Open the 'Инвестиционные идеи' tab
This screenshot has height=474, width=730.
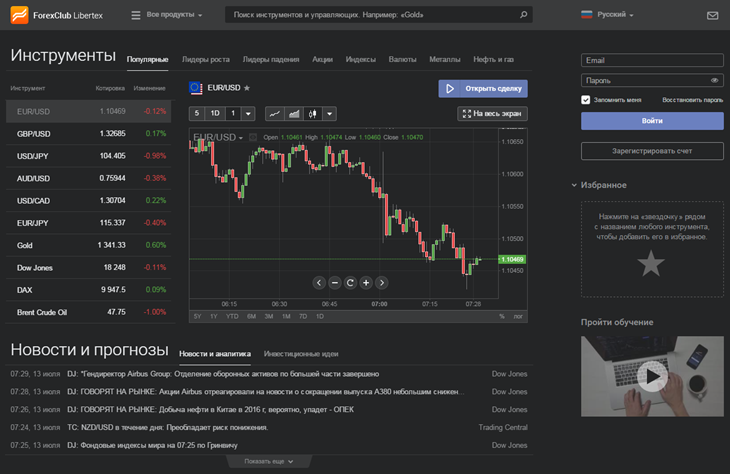[301, 354]
